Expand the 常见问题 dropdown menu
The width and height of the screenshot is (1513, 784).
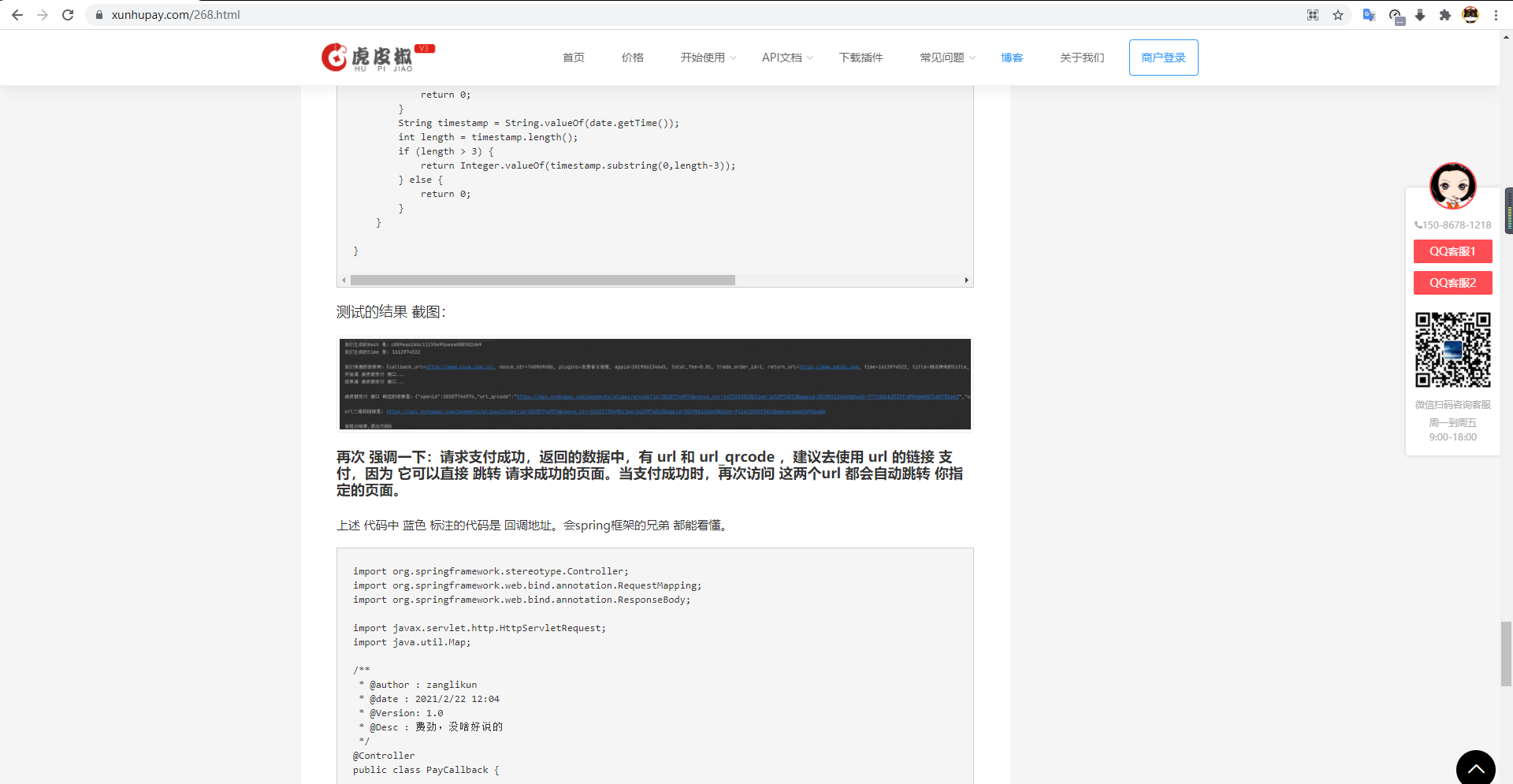point(947,58)
